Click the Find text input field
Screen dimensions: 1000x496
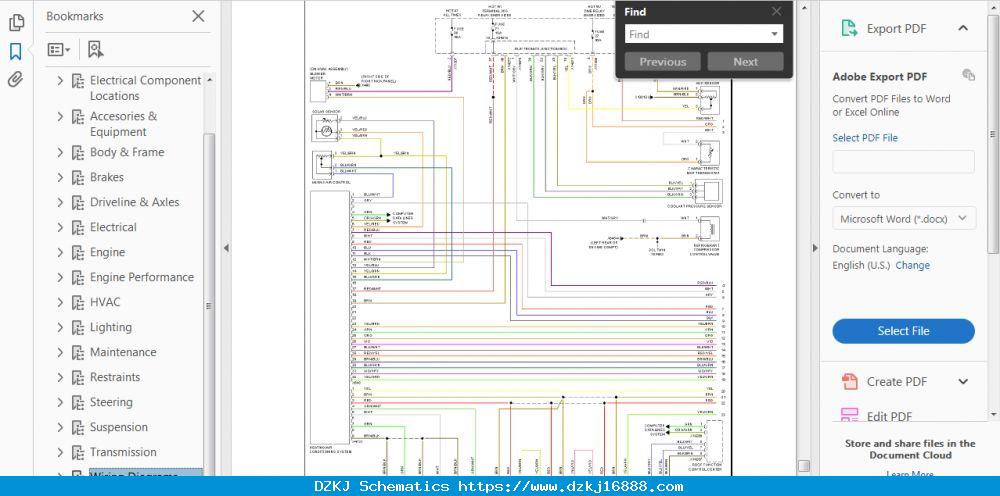tap(696, 34)
